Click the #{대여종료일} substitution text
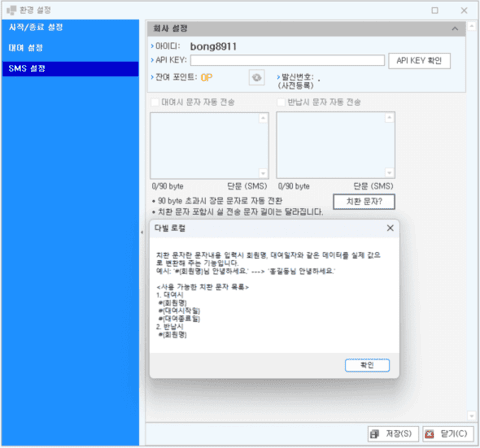 coord(179,319)
